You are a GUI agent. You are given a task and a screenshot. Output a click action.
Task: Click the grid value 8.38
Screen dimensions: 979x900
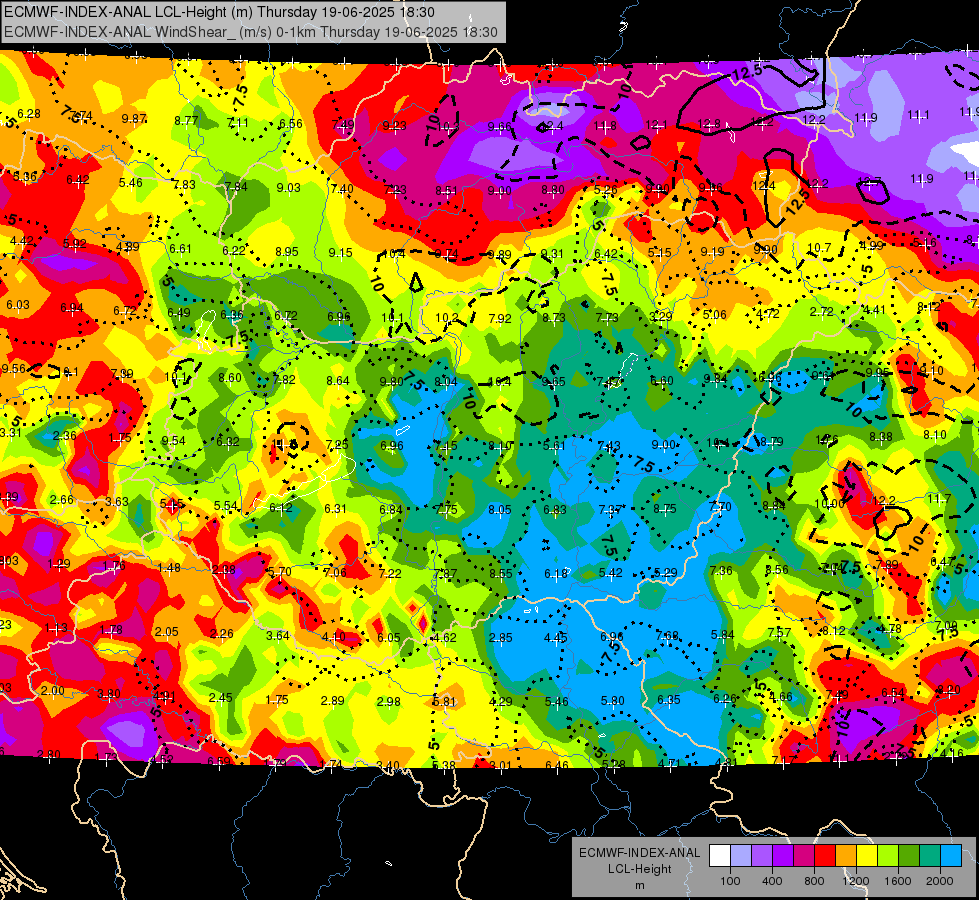coord(880,437)
